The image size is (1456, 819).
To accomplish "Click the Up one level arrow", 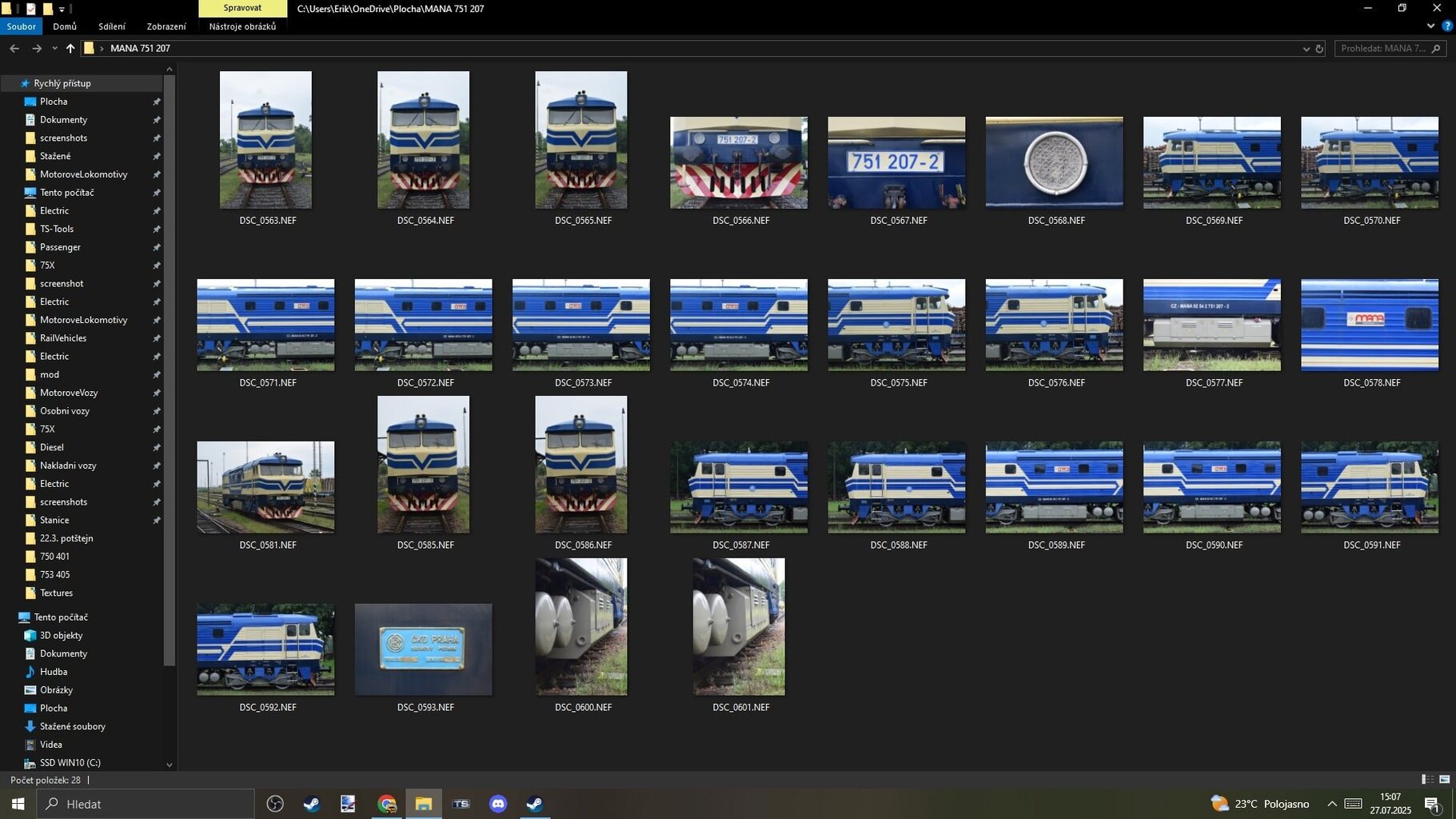I will (70, 49).
